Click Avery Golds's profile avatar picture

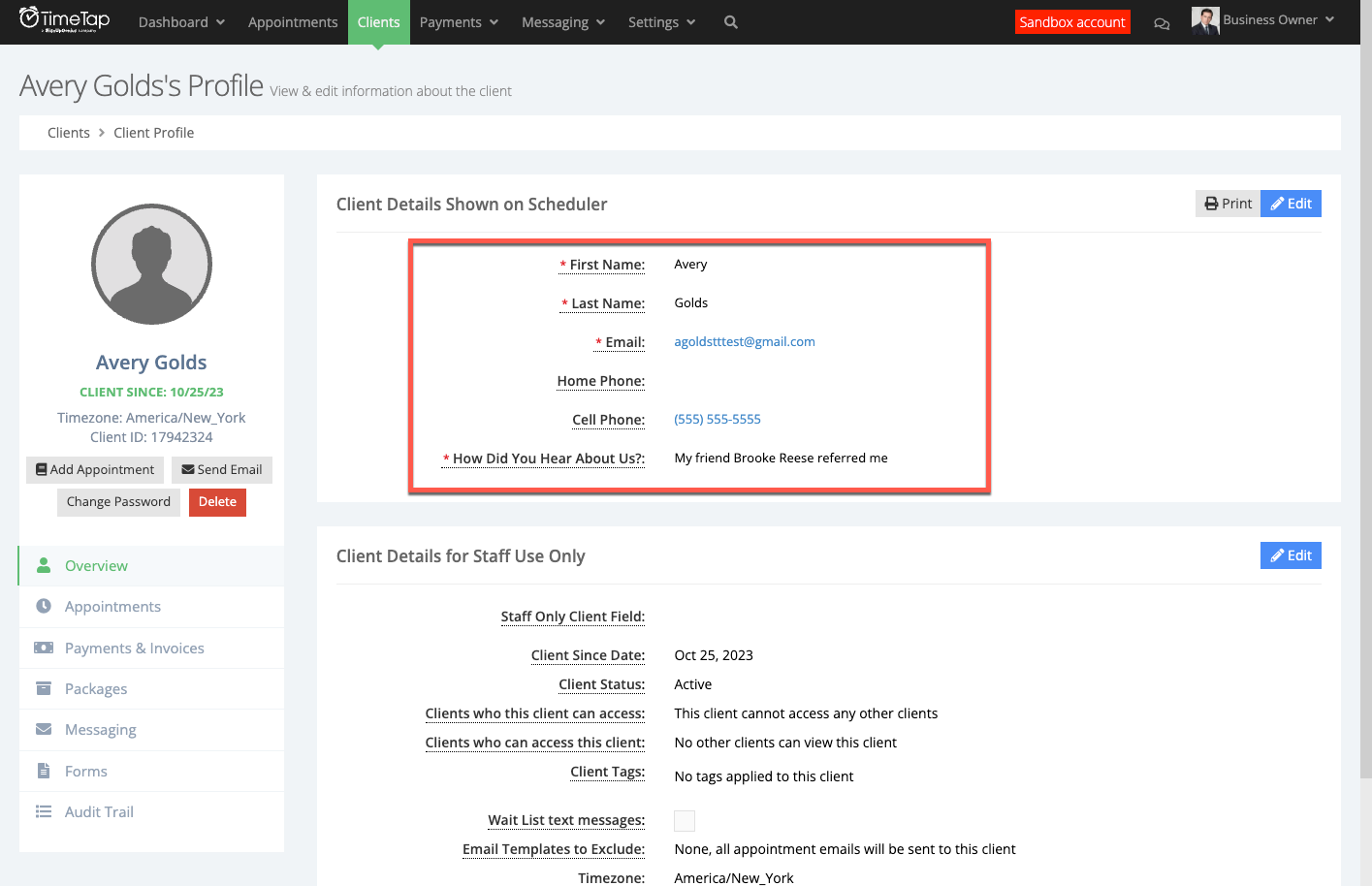click(151, 264)
